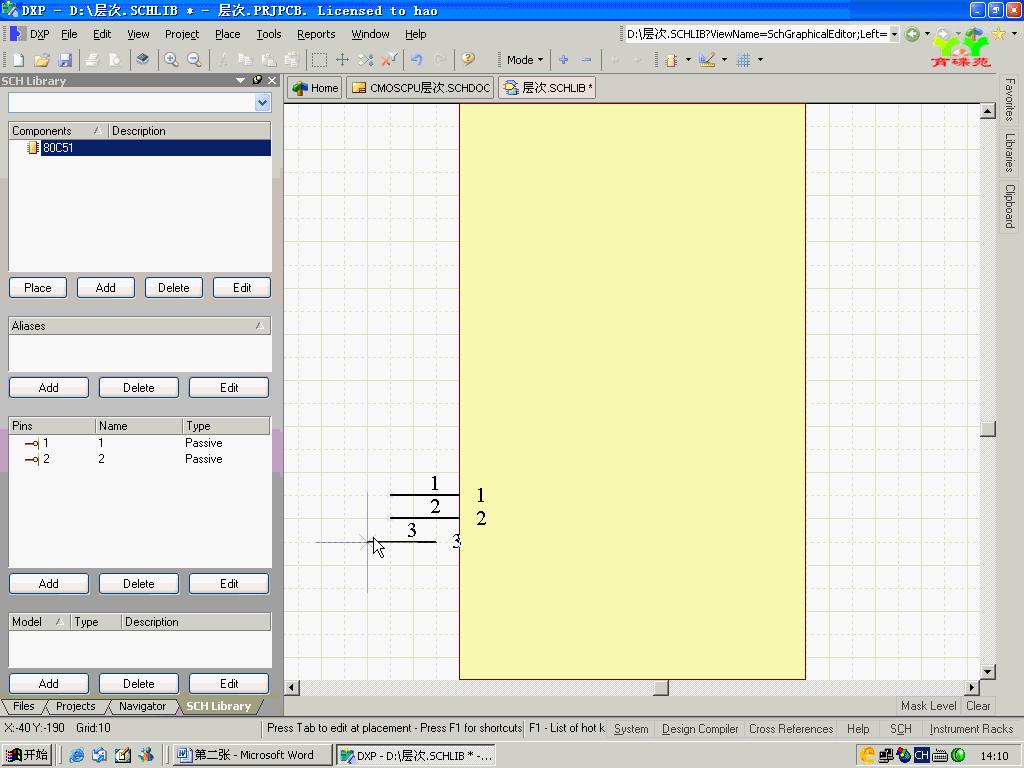Click the print icon in the toolbar
1024x768 pixels.
(x=92, y=60)
